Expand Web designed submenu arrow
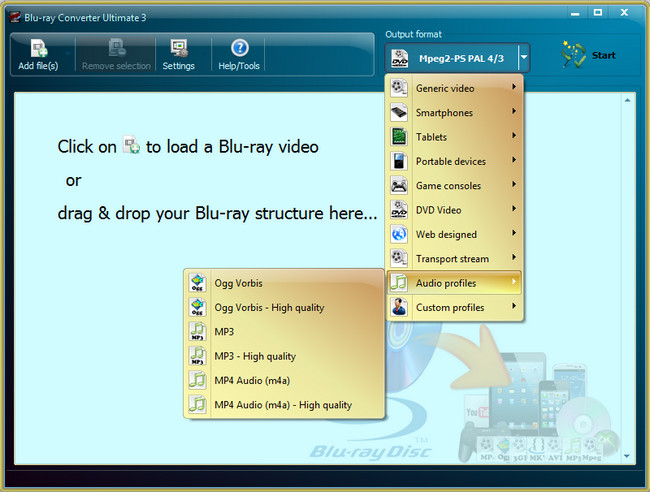650x492 pixels. pos(514,233)
